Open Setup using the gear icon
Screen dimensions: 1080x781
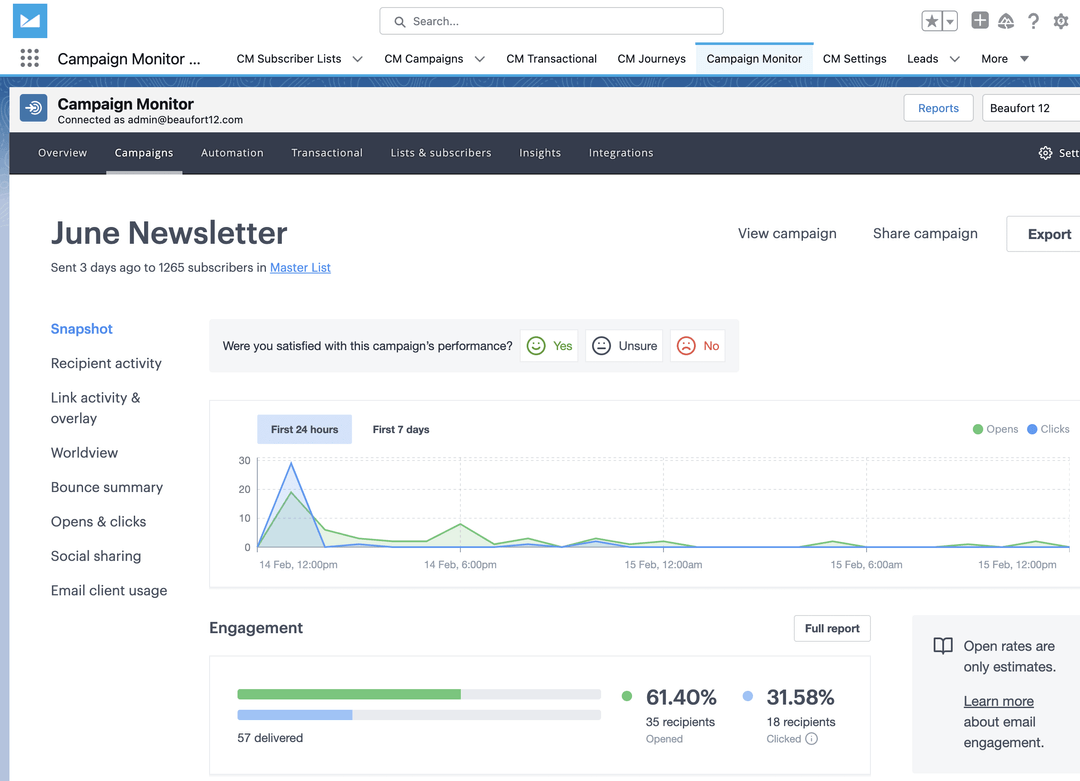(1061, 20)
